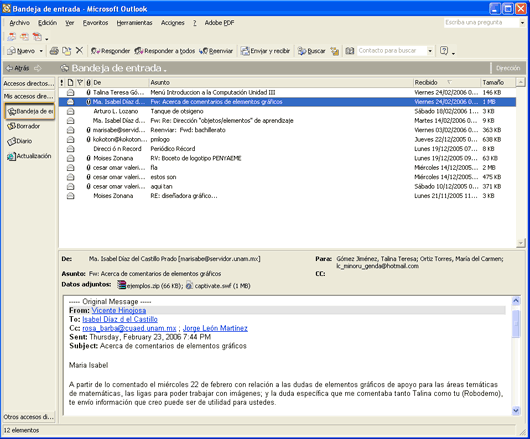Sort by attachment paperclip column header
The height and width of the screenshot is (439, 530).
88,82
